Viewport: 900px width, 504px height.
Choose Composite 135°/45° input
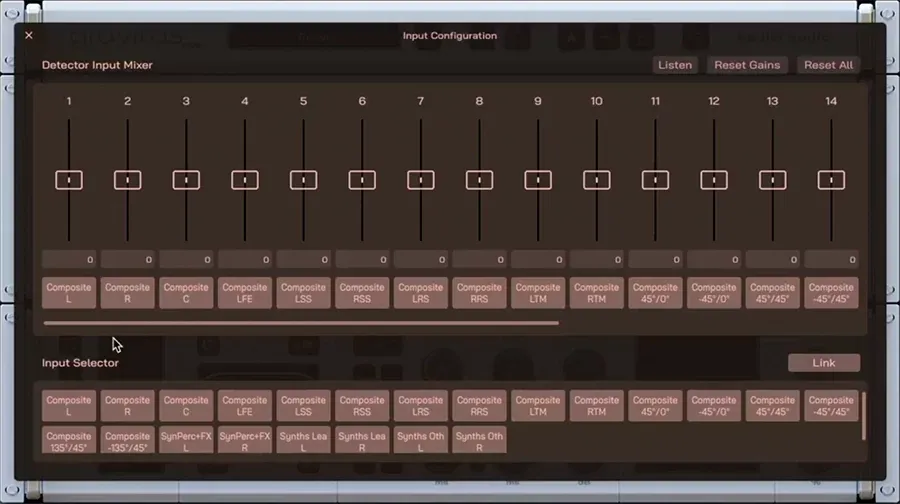pos(69,440)
